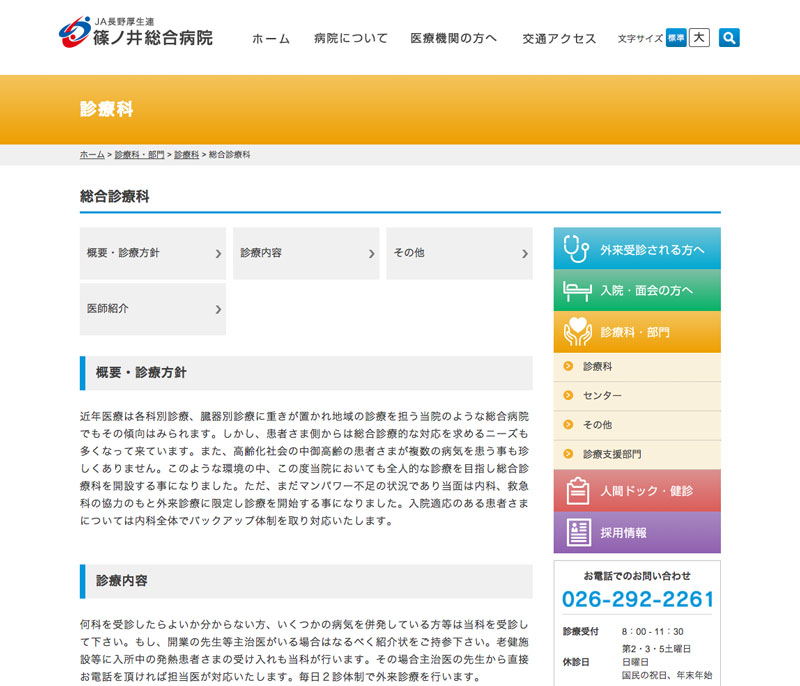
Task: Open 交通アクセス menu
Action: 559,39
